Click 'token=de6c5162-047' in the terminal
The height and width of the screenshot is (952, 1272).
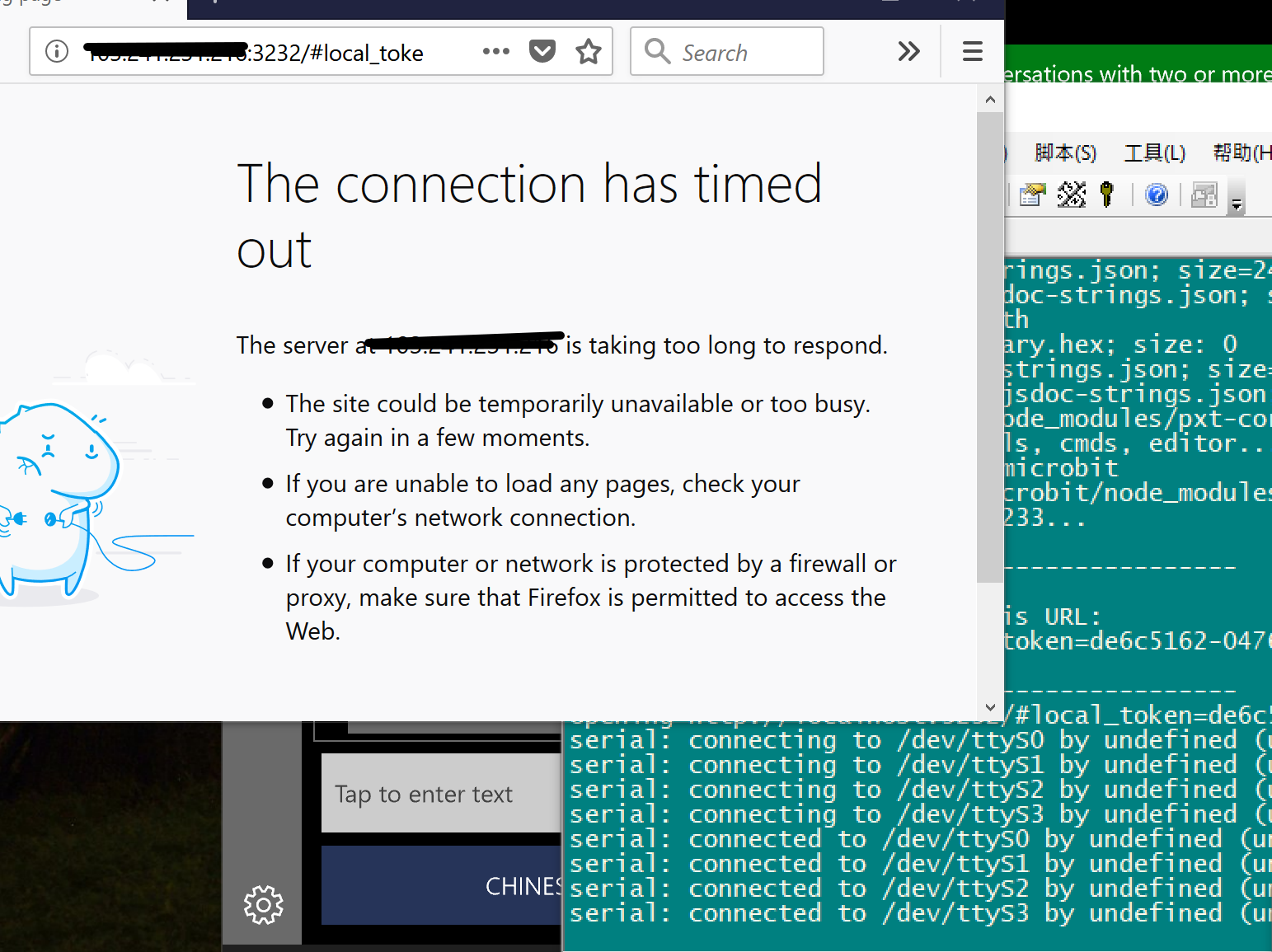tap(1138, 641)
